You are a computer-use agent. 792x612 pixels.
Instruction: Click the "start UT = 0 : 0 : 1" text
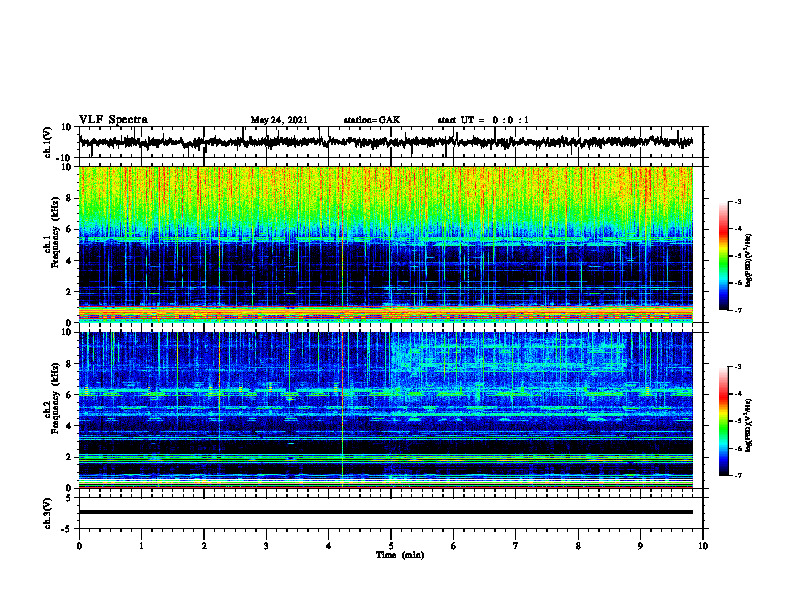pyautogui.click(x=483, y=120)
